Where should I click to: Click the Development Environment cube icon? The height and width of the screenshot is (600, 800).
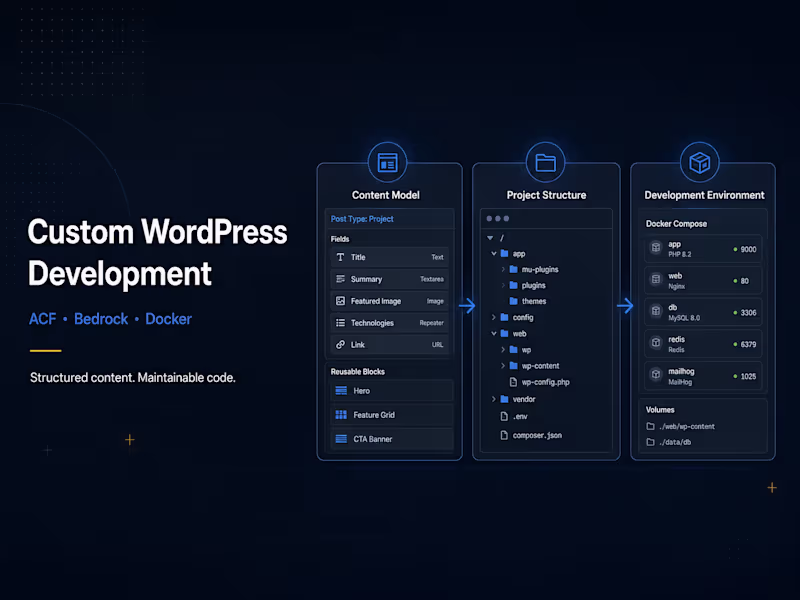pyautogui.click(x=699, y=163)
